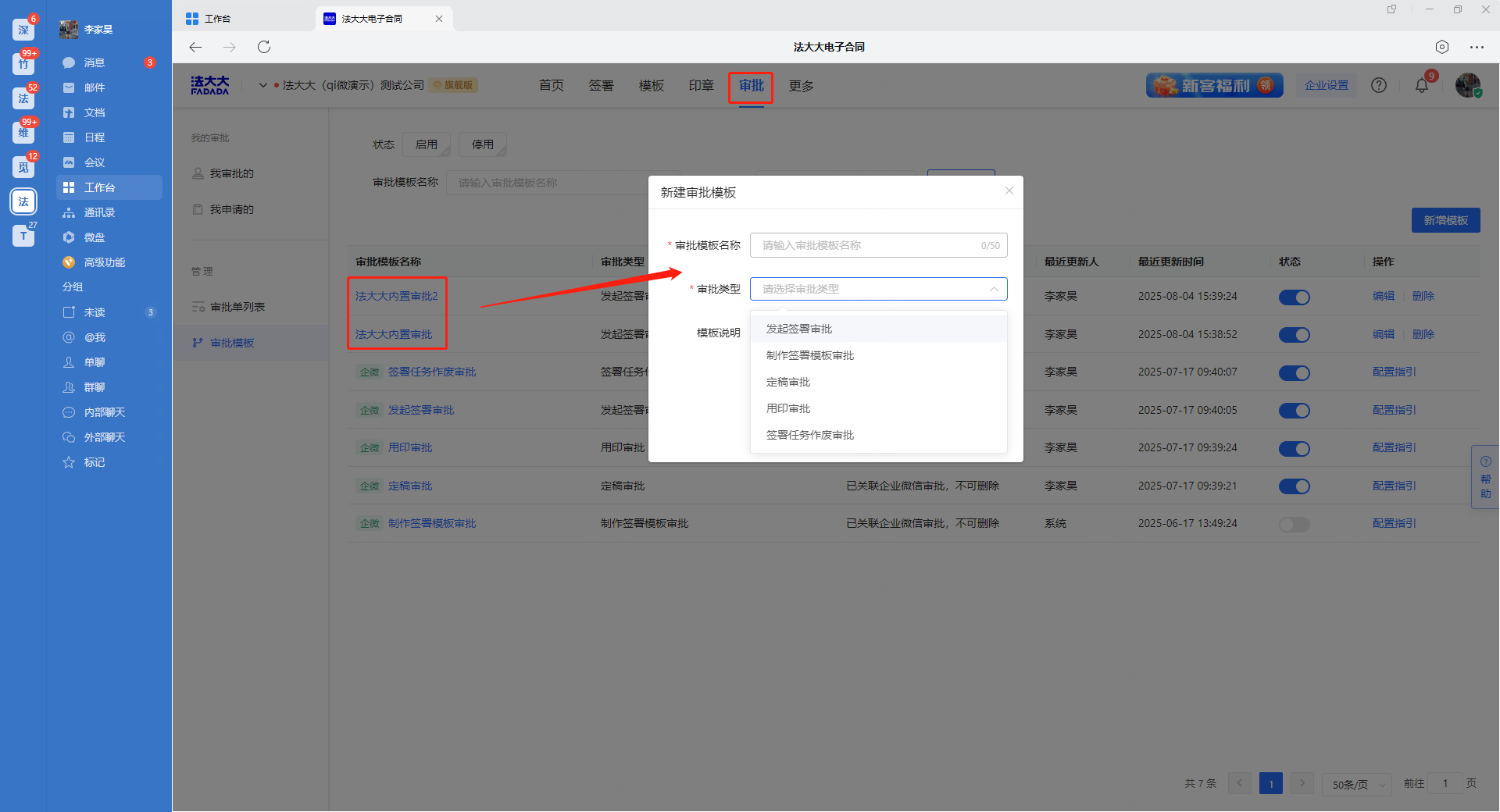Click 编辑 for 法大大内置审批2
This screenshot has height=812, width=1500.
tap(1384, 296)
